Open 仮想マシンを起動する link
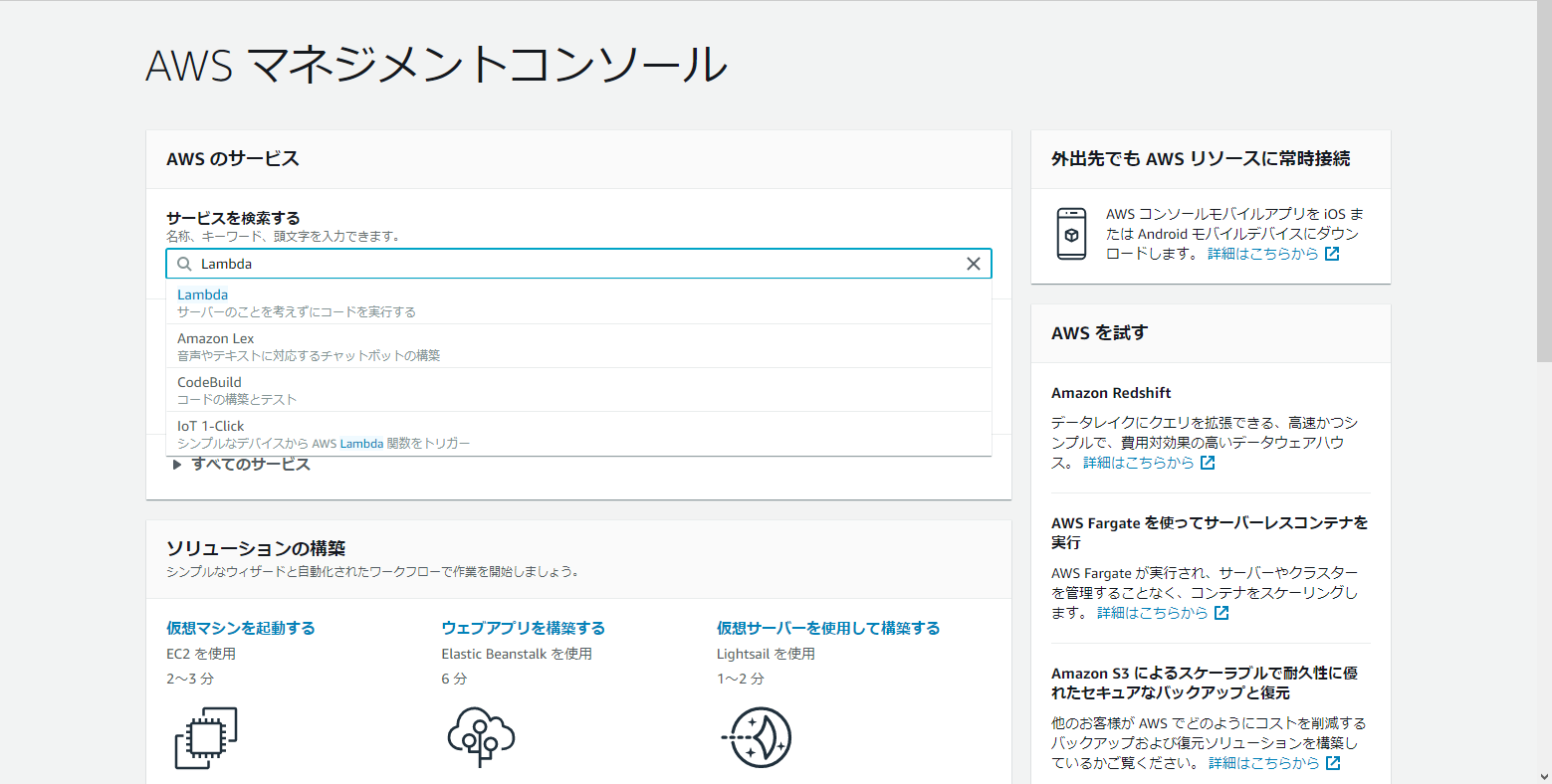This screenshot has width=1552, height=784. click(241, 628)
